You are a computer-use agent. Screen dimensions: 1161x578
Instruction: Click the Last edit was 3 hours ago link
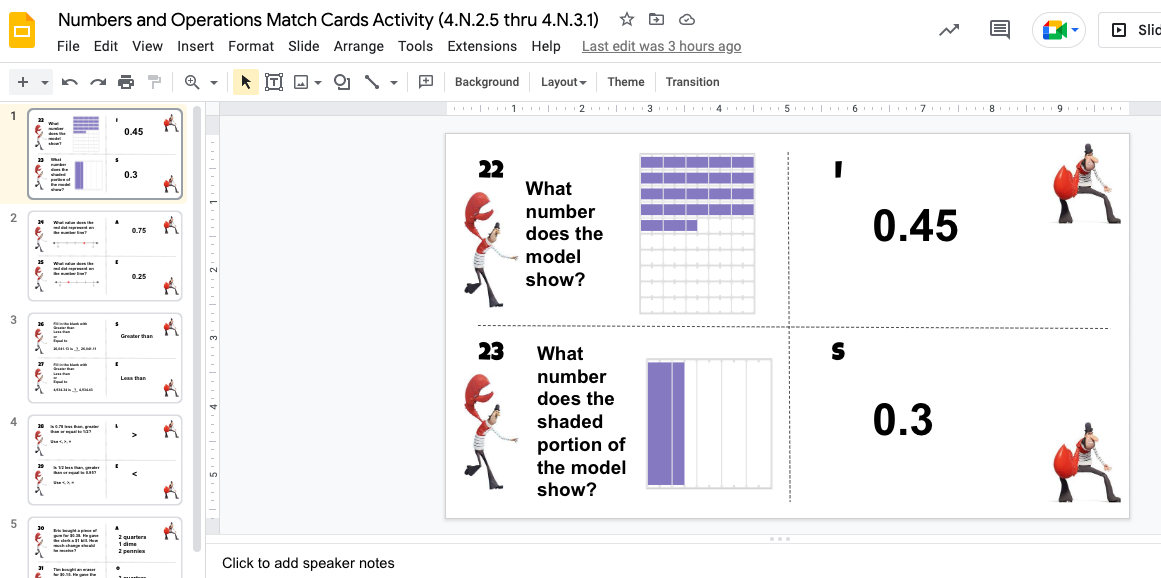tap(661, 46)
